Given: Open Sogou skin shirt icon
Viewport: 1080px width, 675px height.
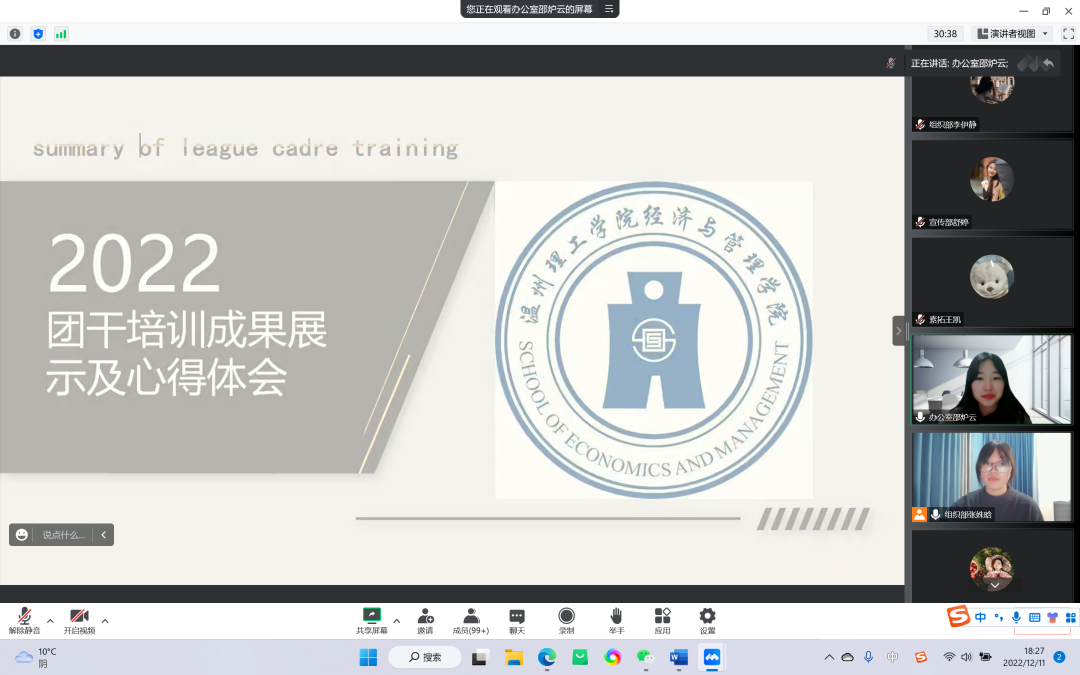Looking at the screenshot, I should 1052,617.
